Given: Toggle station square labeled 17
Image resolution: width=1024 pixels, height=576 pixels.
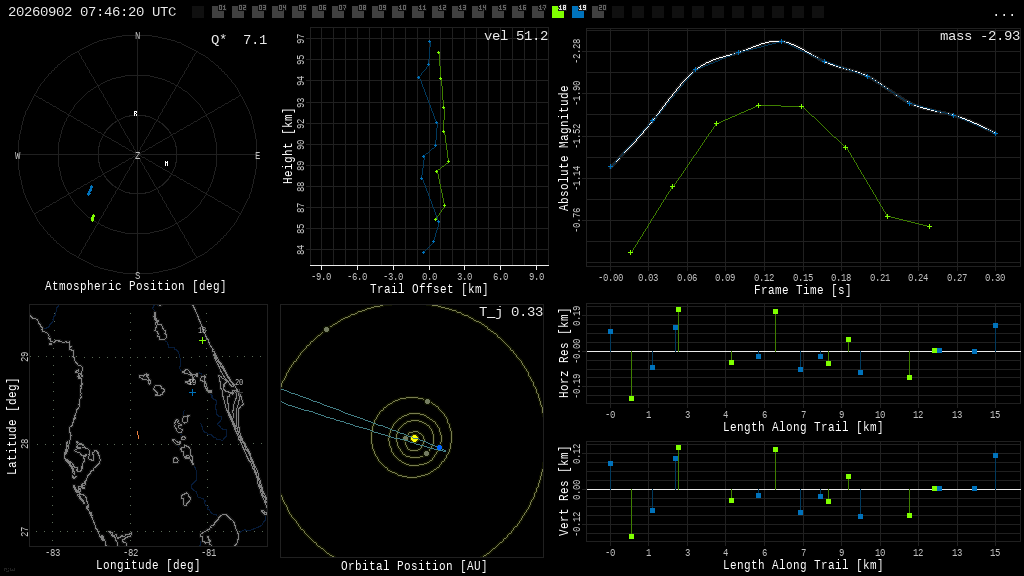Looking at the screenshot, I should 538,12.
